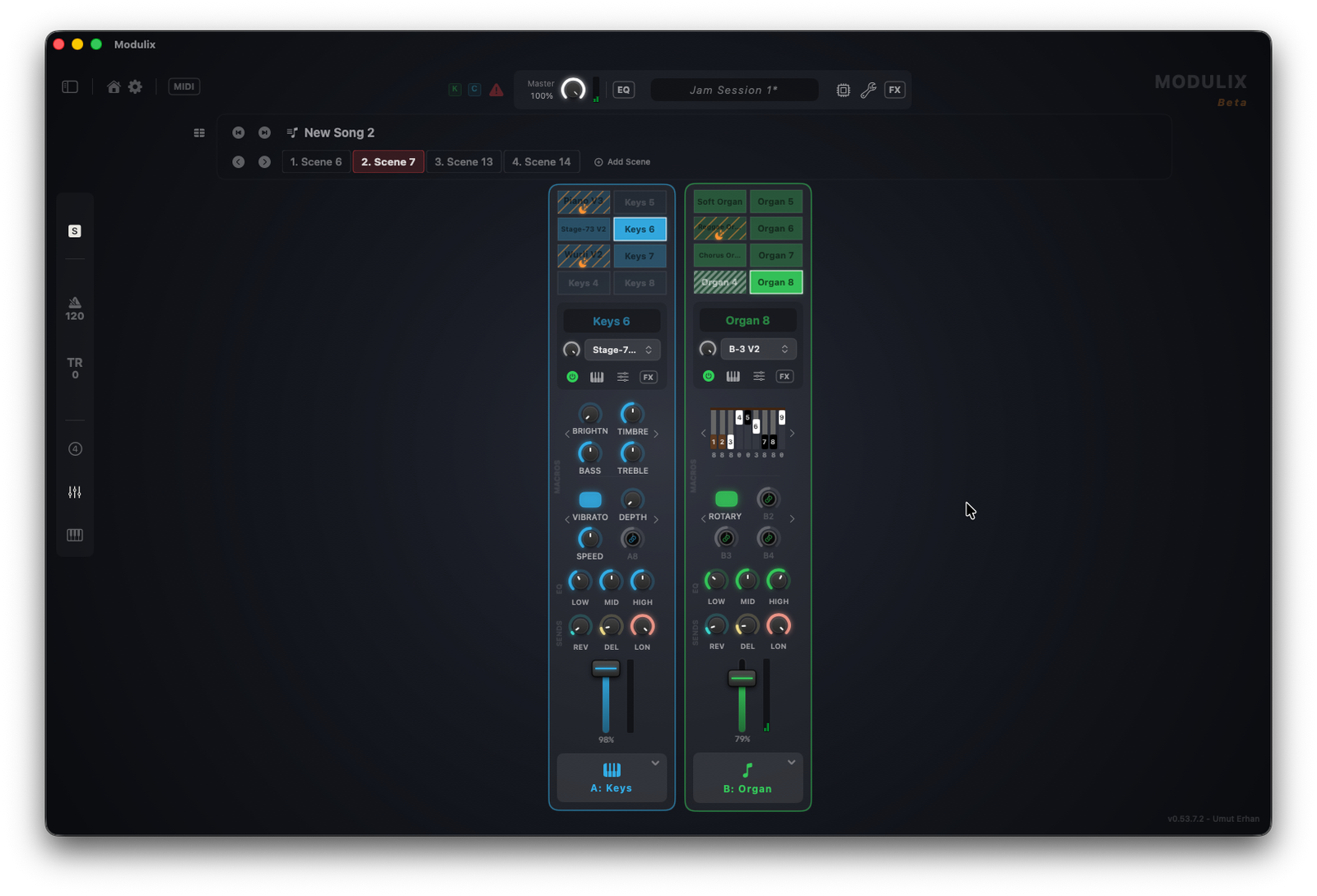Click the A: Keys piano icon

pos(612,770)
